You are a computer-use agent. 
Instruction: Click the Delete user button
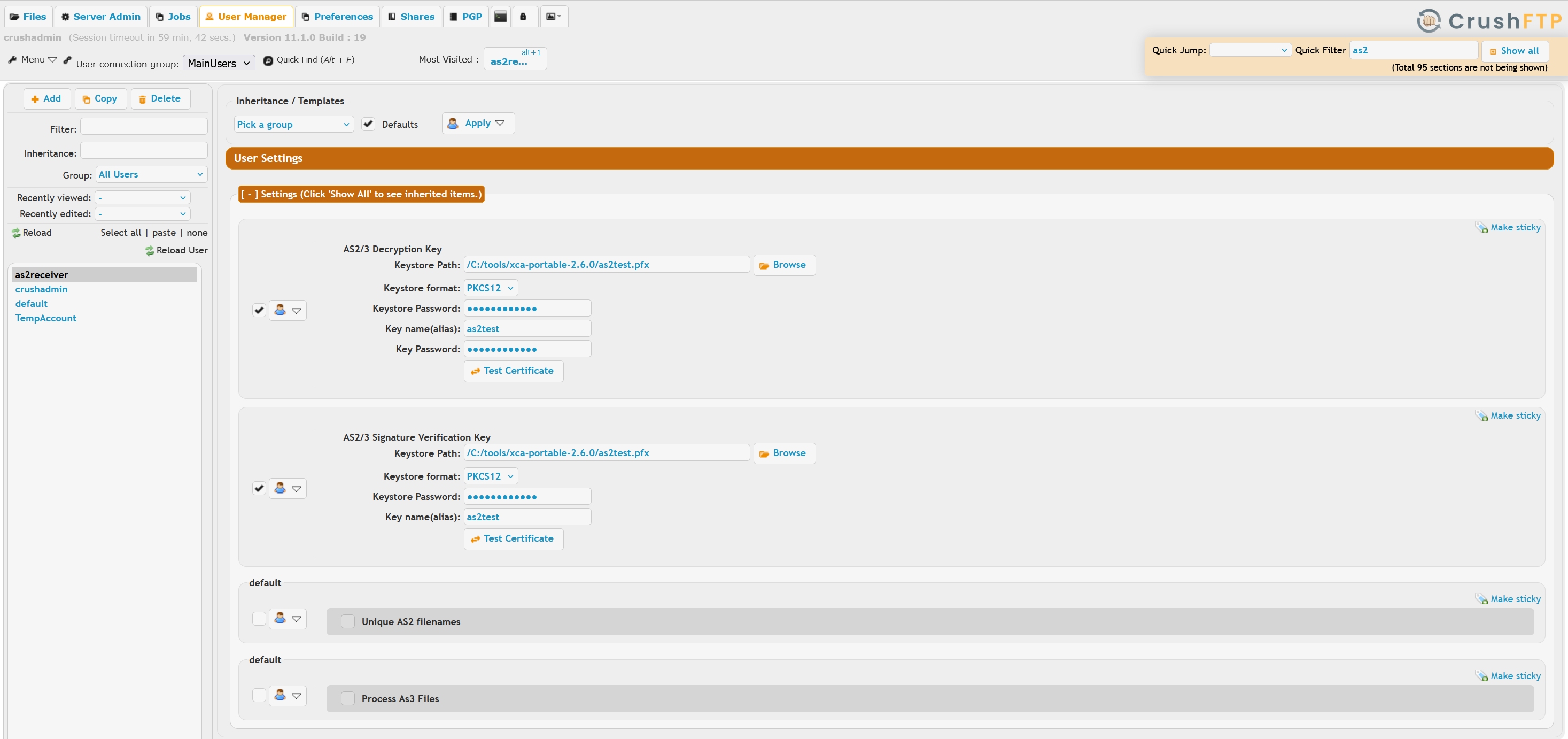[160, 99]
